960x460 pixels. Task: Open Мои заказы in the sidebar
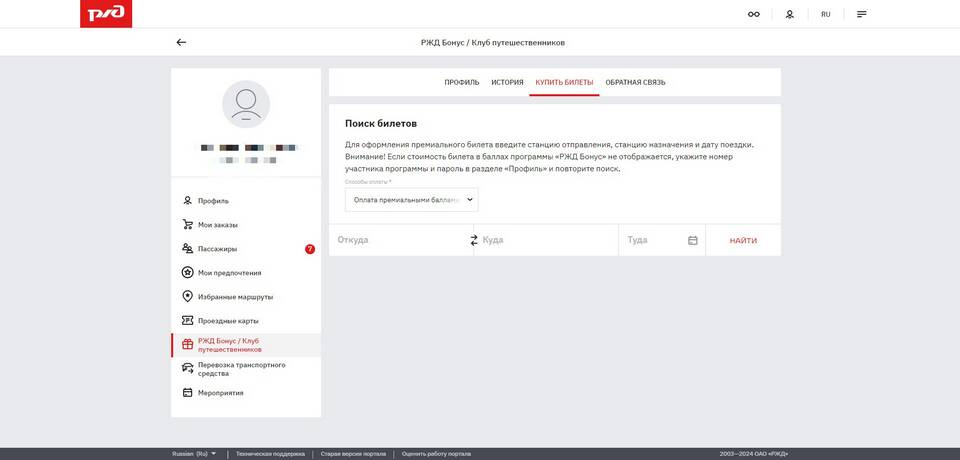(246, 224)
